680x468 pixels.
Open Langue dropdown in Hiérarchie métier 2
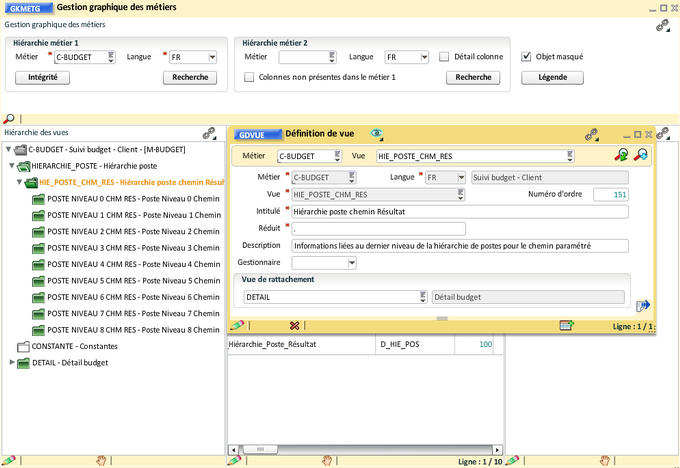[424, 57]
